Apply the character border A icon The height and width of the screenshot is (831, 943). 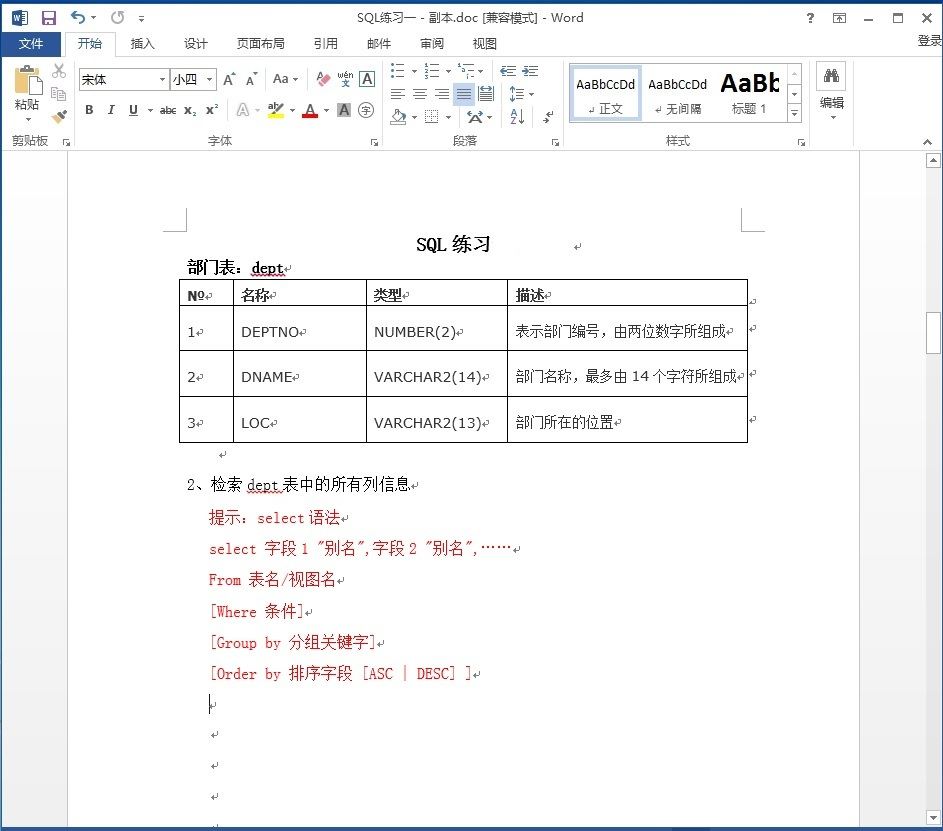pyautogui.click(x=367, y=79)
